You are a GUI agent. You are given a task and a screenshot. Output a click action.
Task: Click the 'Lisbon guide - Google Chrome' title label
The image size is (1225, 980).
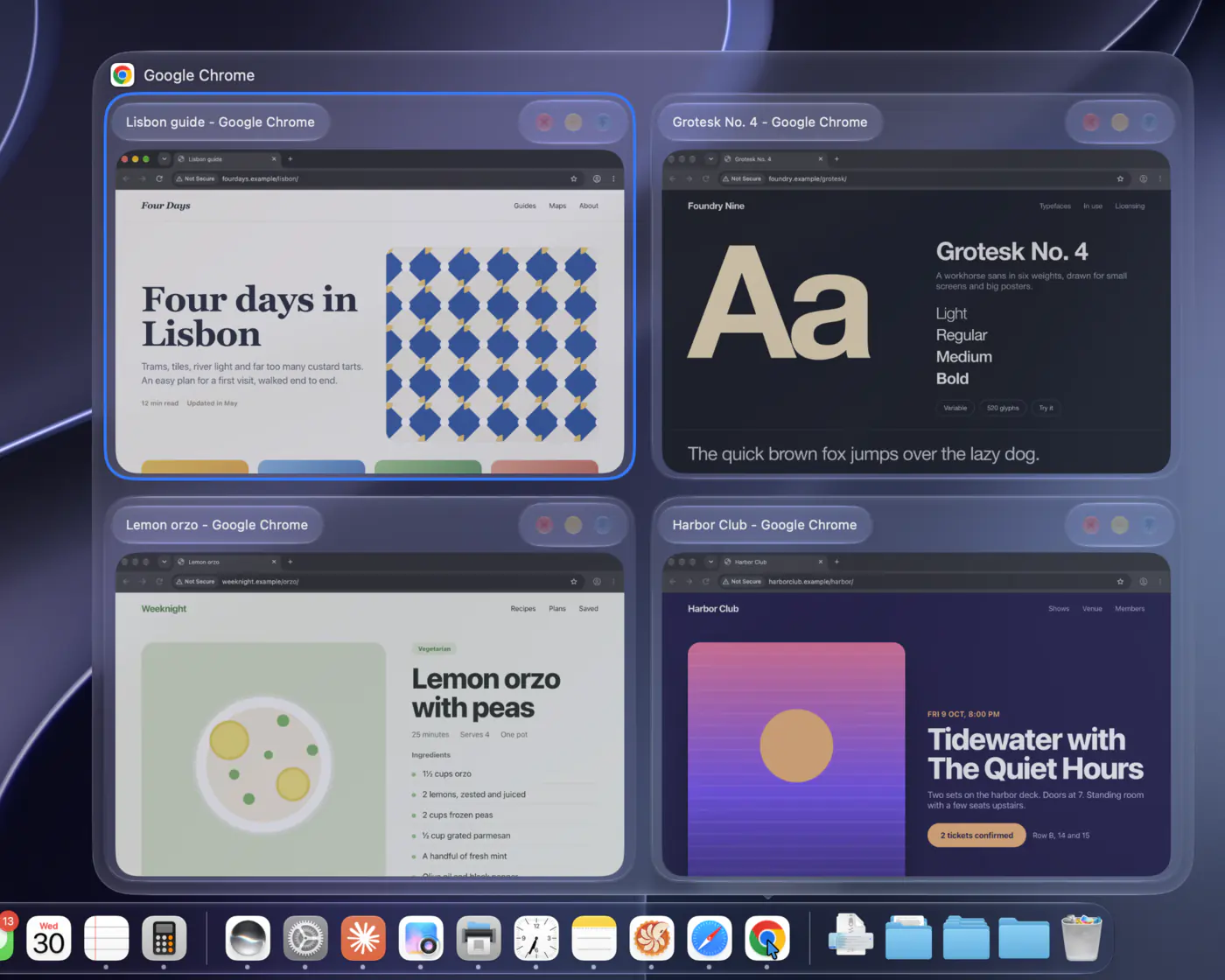tap(220, 122)
